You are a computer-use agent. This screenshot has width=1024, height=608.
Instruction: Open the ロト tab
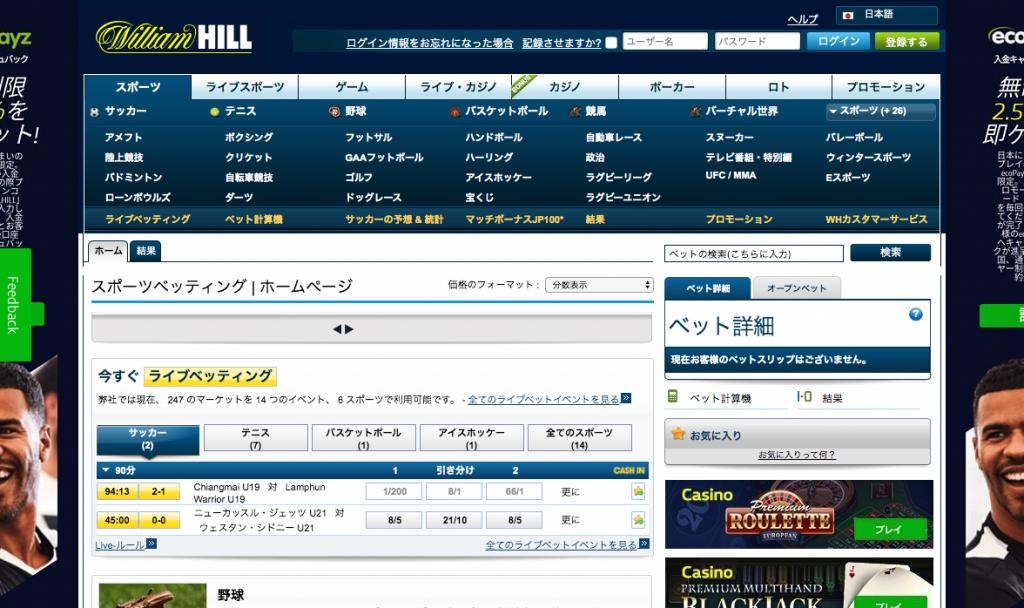pos(778,87)
